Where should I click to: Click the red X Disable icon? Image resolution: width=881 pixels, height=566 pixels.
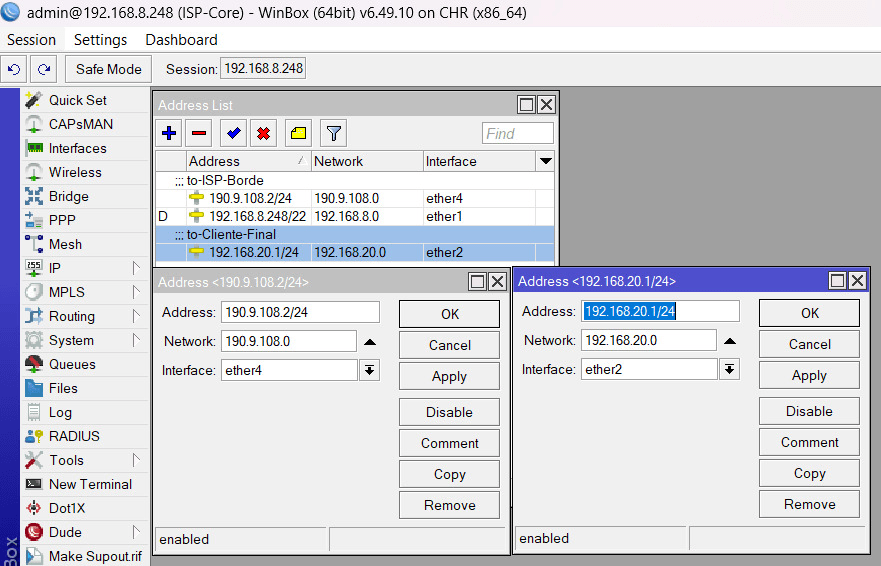click(x=264, y=133)
